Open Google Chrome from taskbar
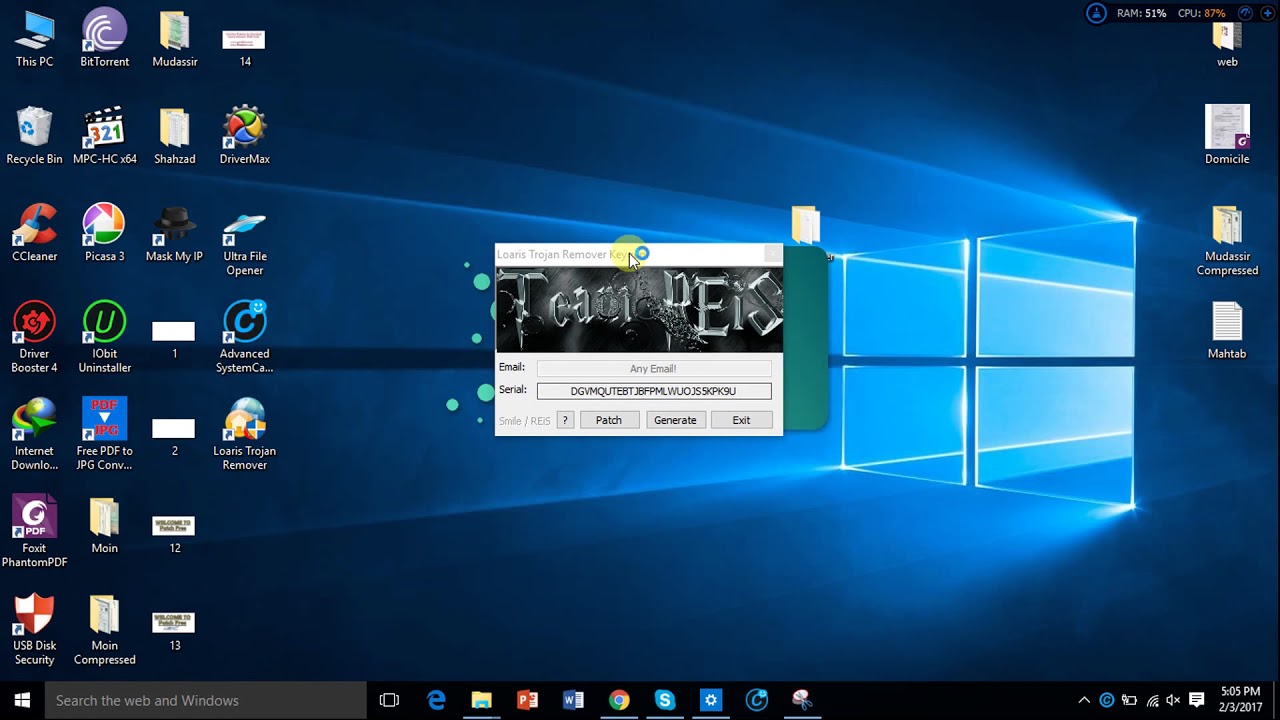 tap(619, 700)
